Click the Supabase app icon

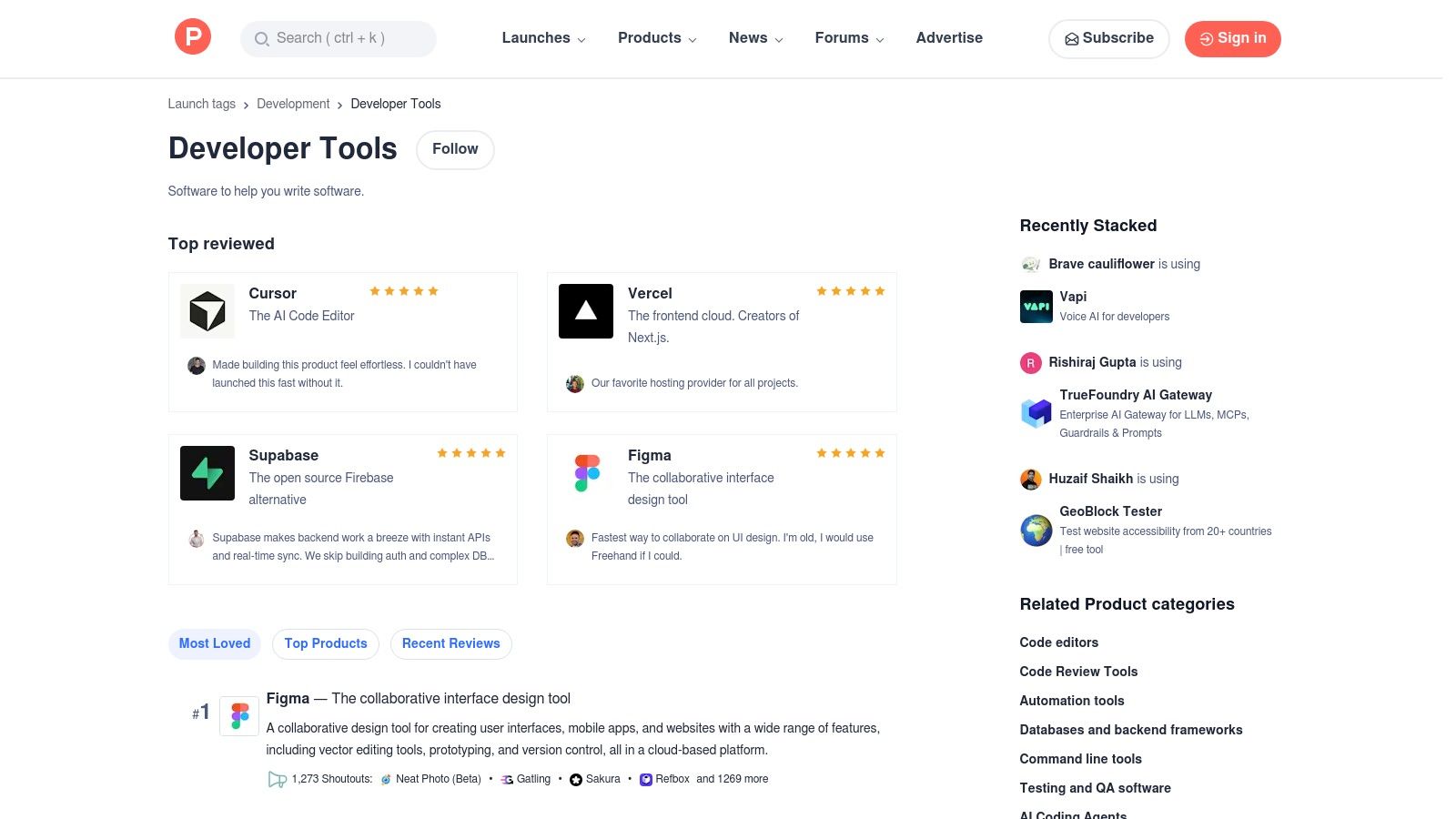[207, 472]
